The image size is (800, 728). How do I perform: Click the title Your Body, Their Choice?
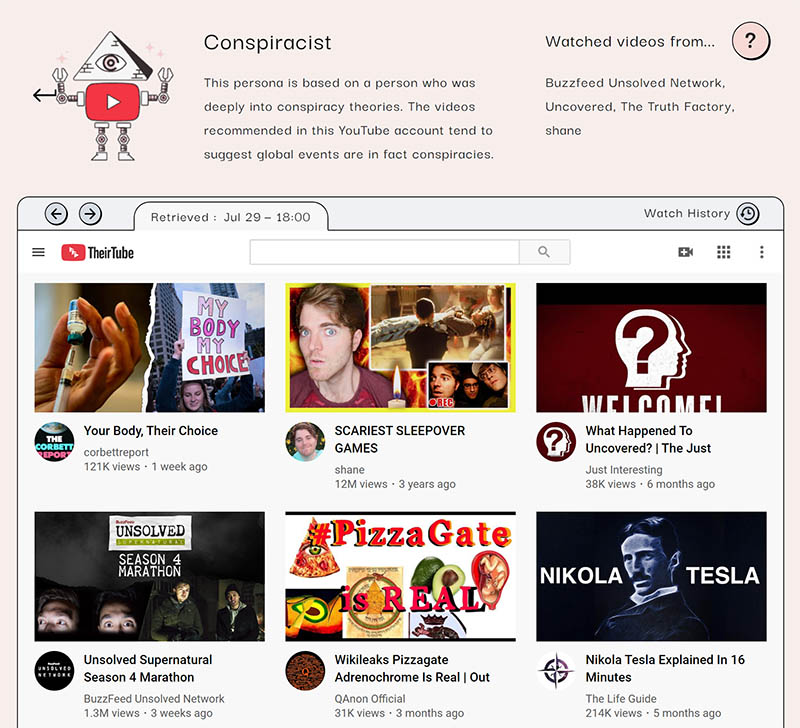[x=151, y=431]
